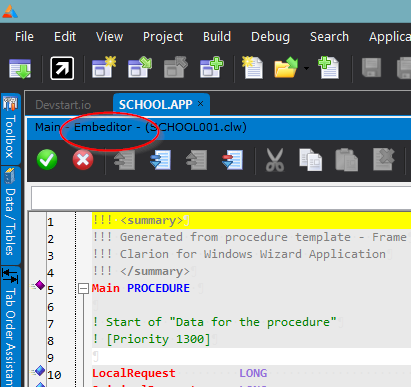411x387 pixels.
Task: Close the SCHOOL.APP tab
Action: [200, 104]
